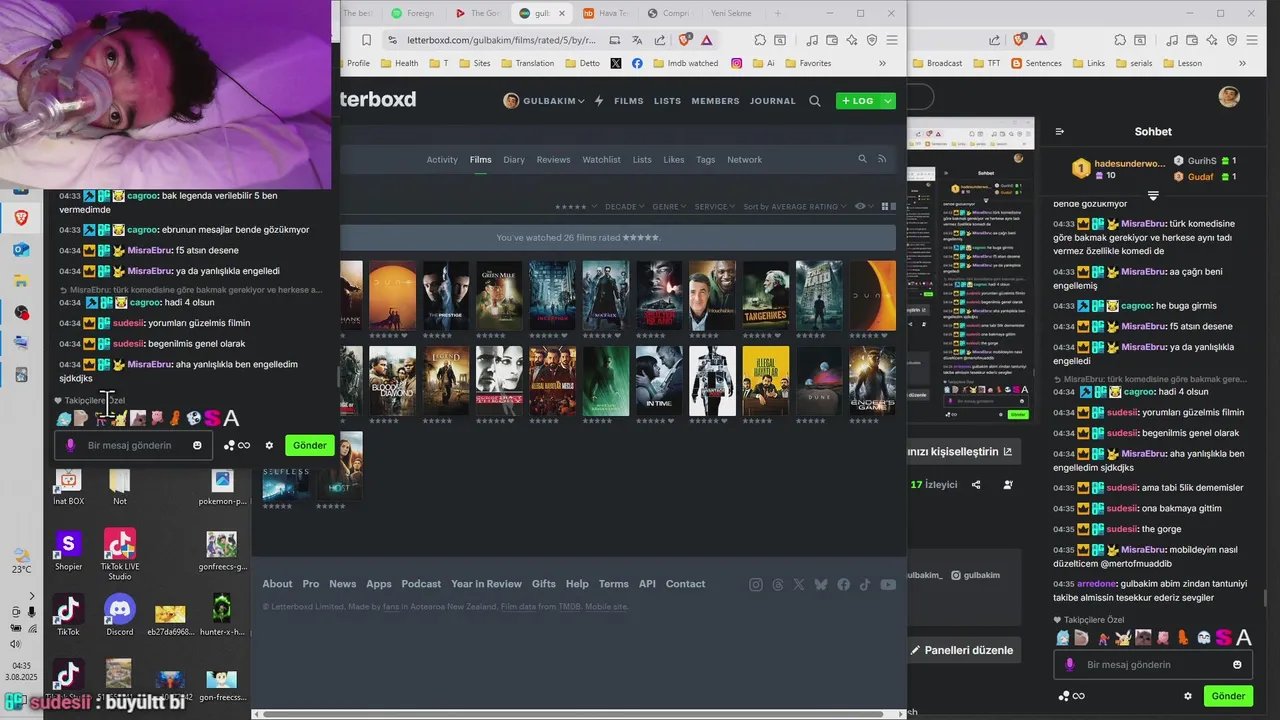This screenshot has width=1280, height=720.
Task: Switch to the Yeni Sekme browser tab
Action: [x=731, y=13]
